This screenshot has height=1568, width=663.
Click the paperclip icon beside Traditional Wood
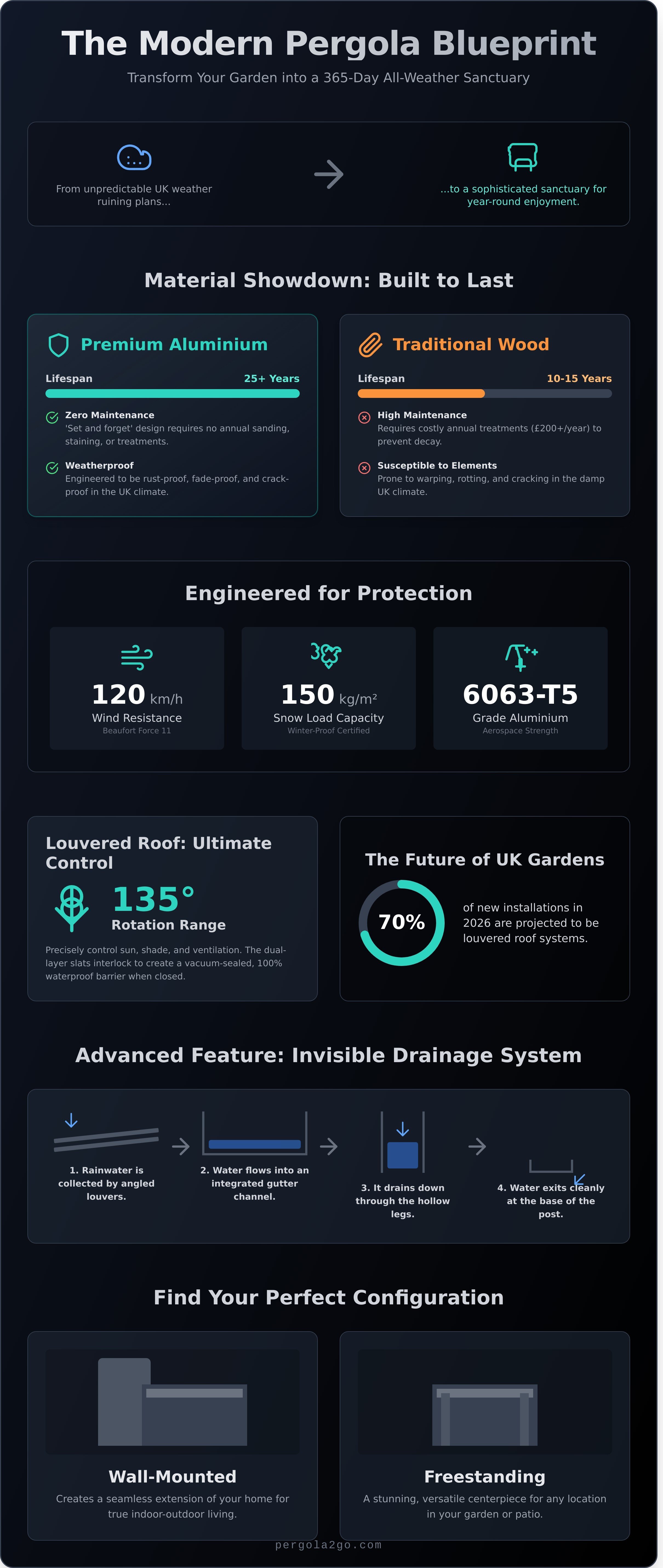tap(370, 344)
